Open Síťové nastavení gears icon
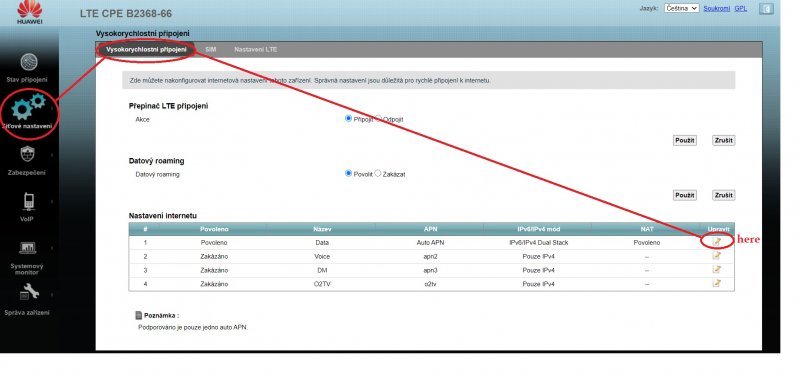Screen dimensions: 800x378 [x=29, y=106]
